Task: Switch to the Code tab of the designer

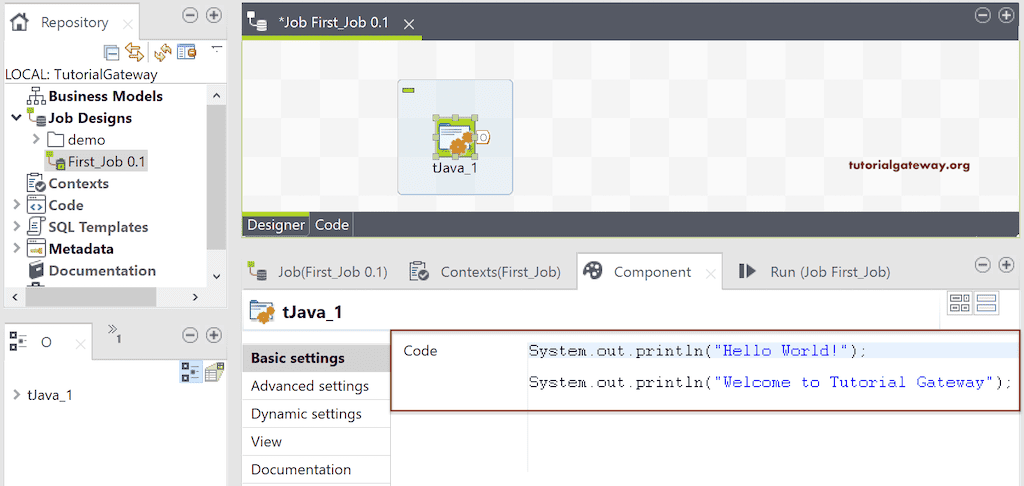Action: (x=332, y=225)
